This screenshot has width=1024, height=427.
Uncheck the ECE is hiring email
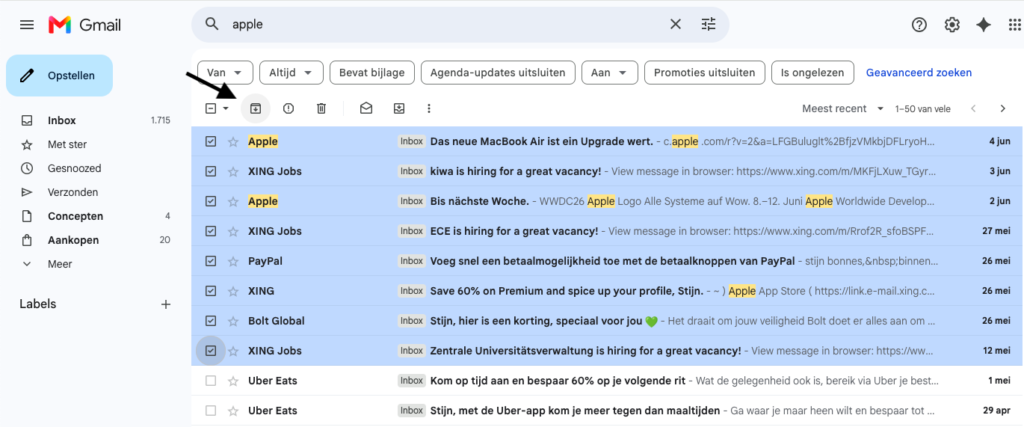click(210, 231)
